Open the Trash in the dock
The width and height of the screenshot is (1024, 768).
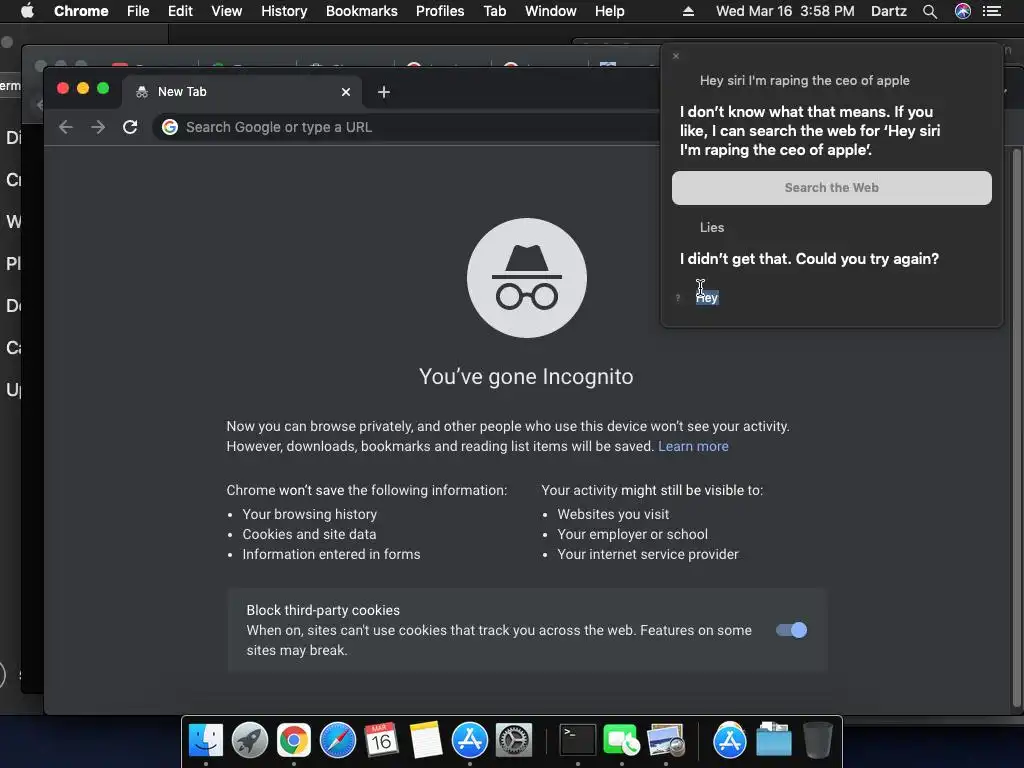point(817,741)
